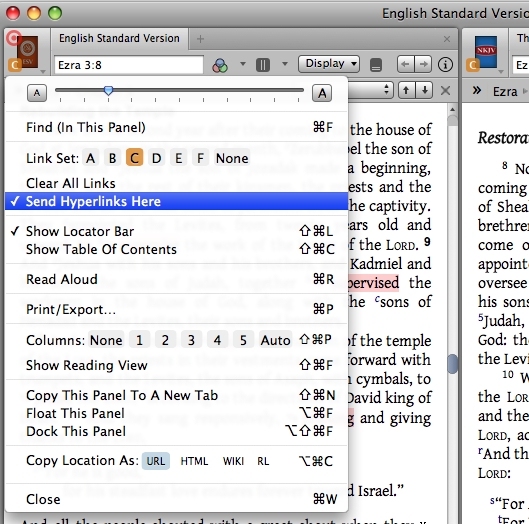The height and width of the screenshot is (524, 529).
Task: Copy location as HTML
Action: coord(194,461)
